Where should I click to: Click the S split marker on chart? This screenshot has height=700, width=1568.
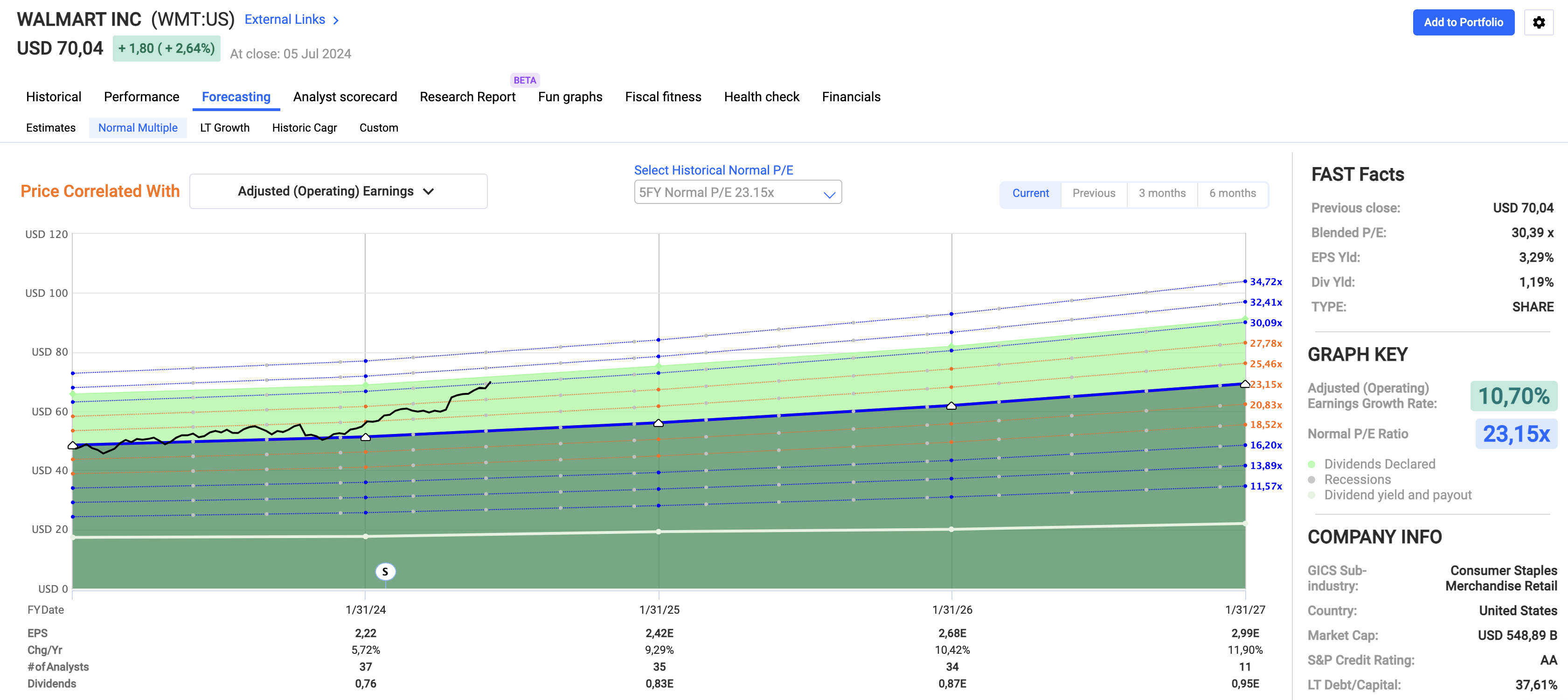point(385,572)
